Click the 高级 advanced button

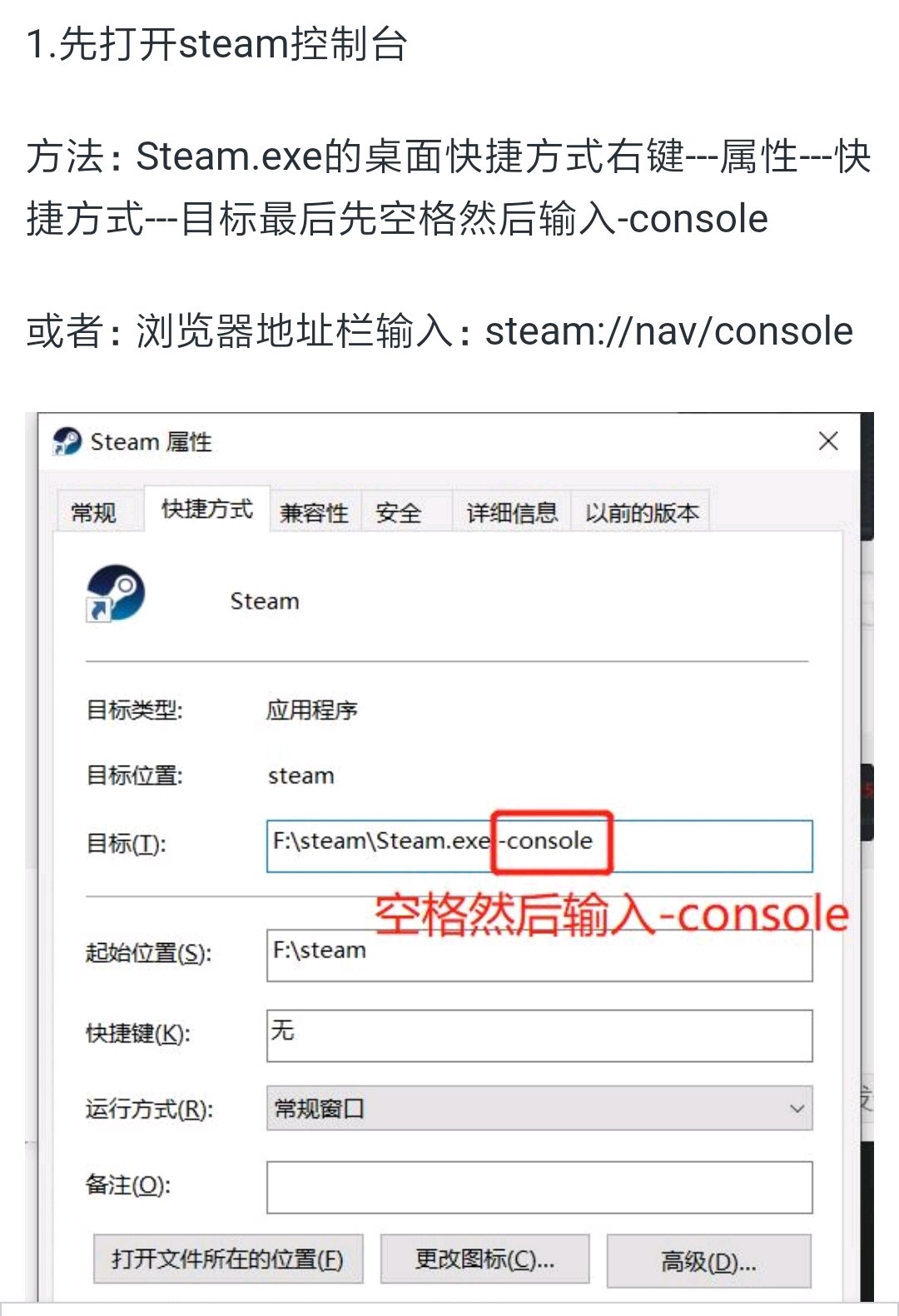(x=709, y=1261)
